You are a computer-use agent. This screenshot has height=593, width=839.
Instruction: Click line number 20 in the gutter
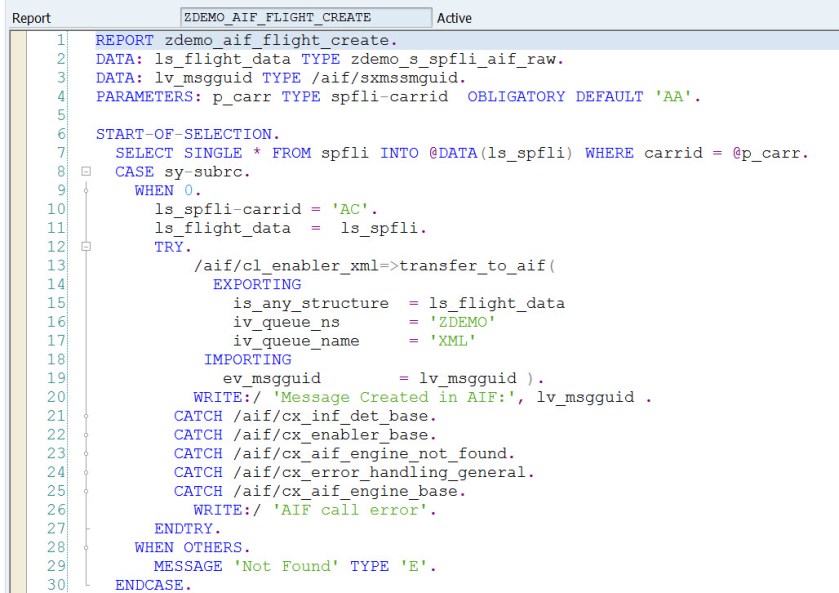click(56, 397)
